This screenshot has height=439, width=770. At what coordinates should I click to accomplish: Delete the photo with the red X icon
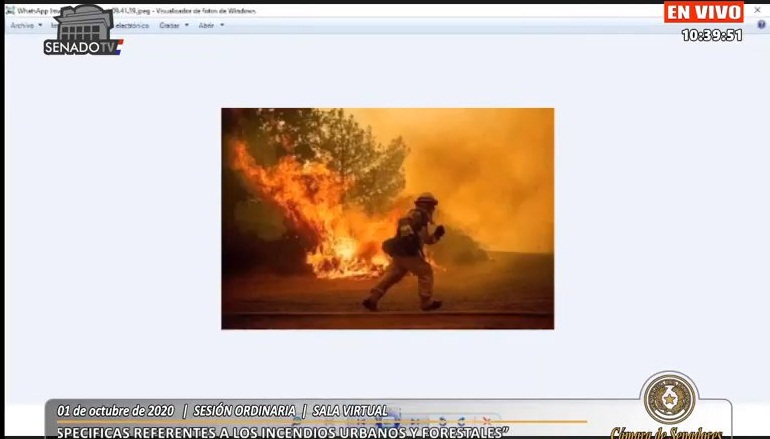[x=487, y=421]
